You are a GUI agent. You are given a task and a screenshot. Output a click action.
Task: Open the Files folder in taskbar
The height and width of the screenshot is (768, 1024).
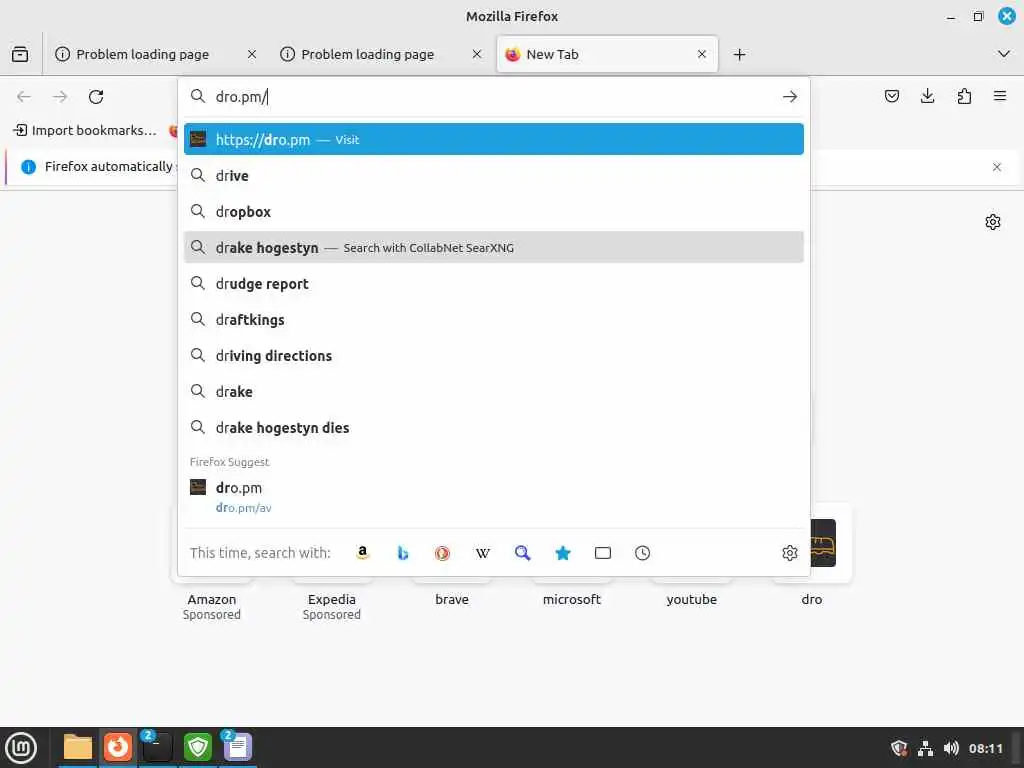tap(77, 747)
